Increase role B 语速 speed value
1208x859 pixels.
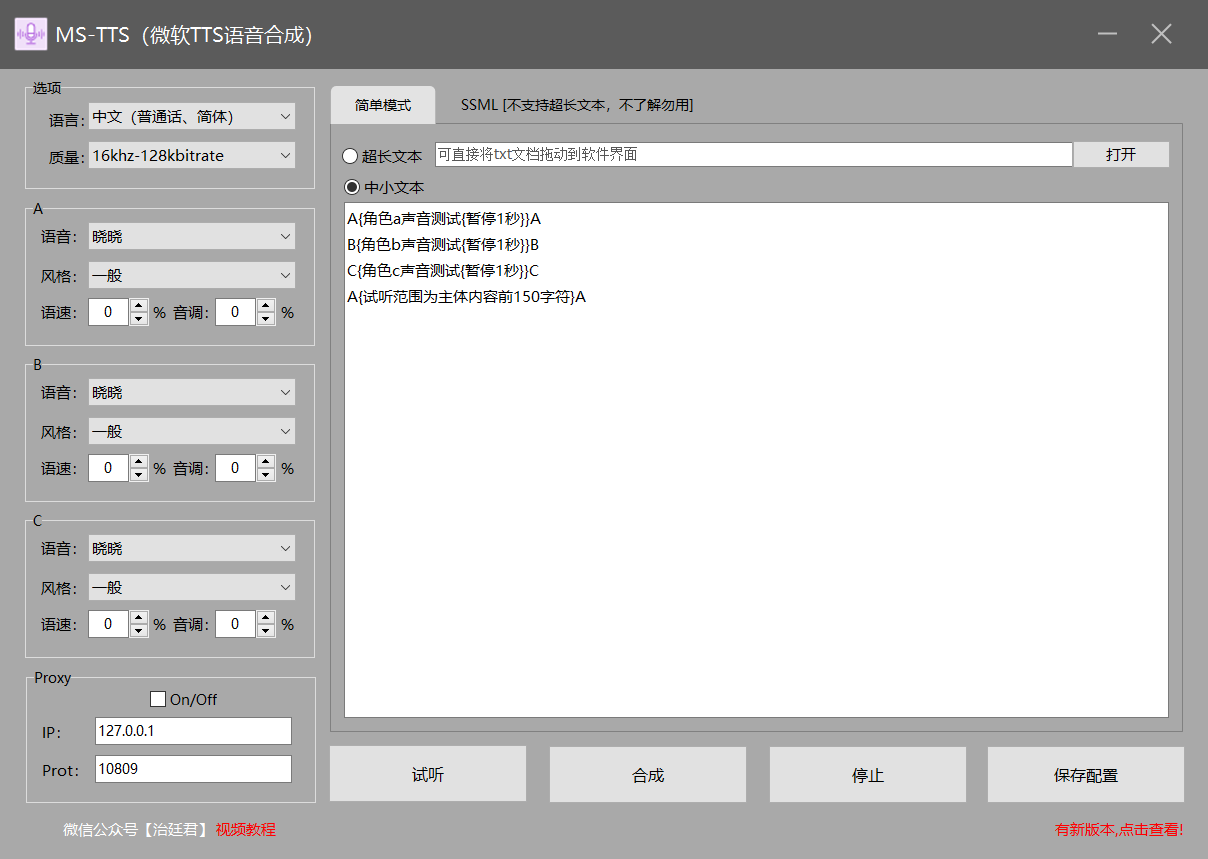[139, 462]
